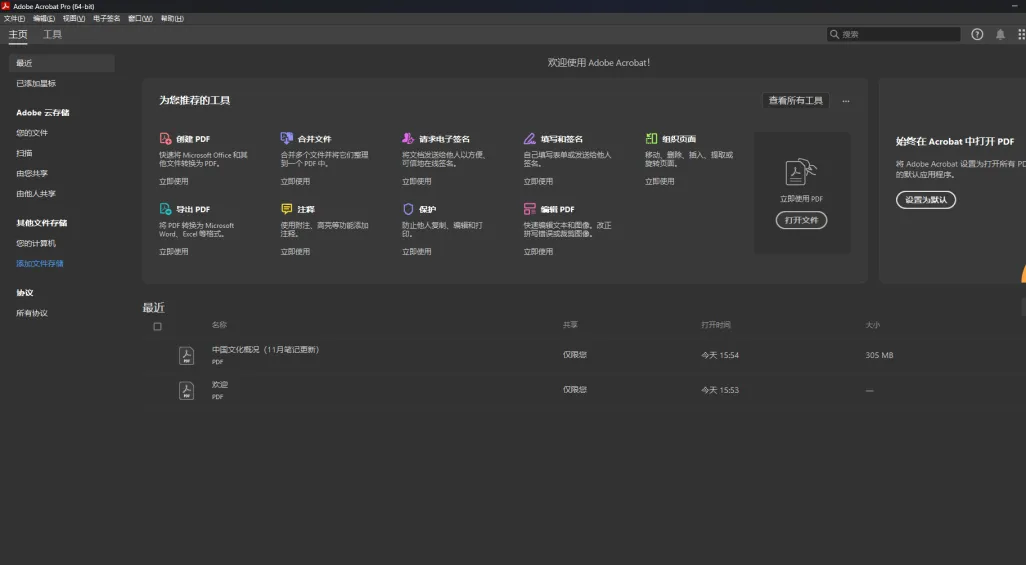Click the 今天 15:54 opened time
The width and height of the screenshot is (1026, 565).
point(720,355)
